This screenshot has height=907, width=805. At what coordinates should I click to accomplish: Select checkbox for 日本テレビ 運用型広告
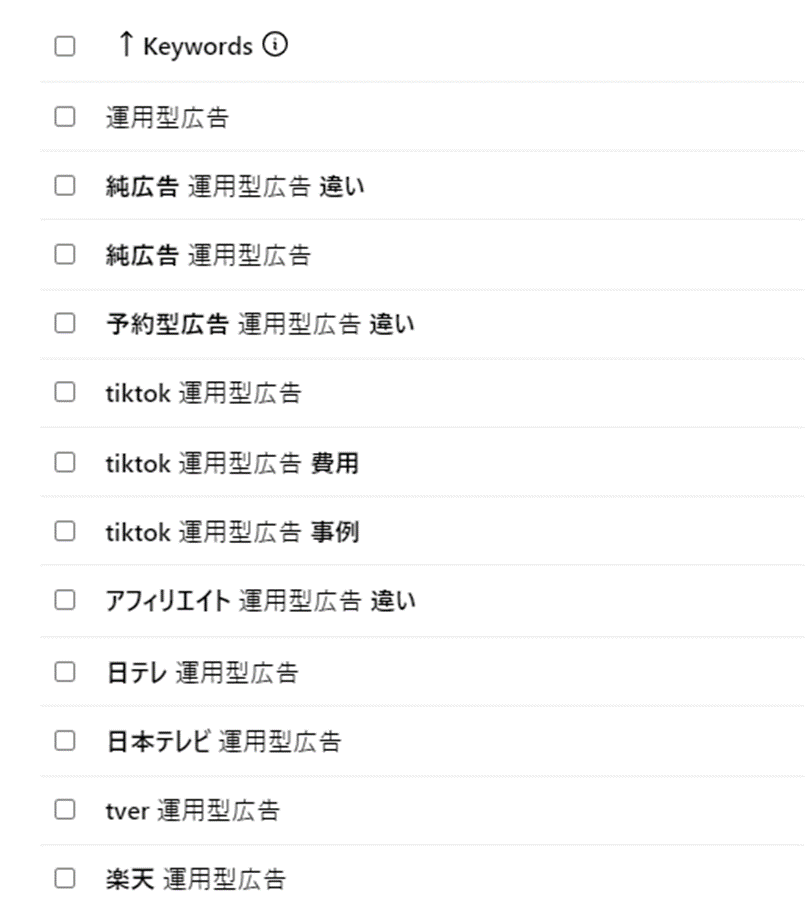pos(65,741)
